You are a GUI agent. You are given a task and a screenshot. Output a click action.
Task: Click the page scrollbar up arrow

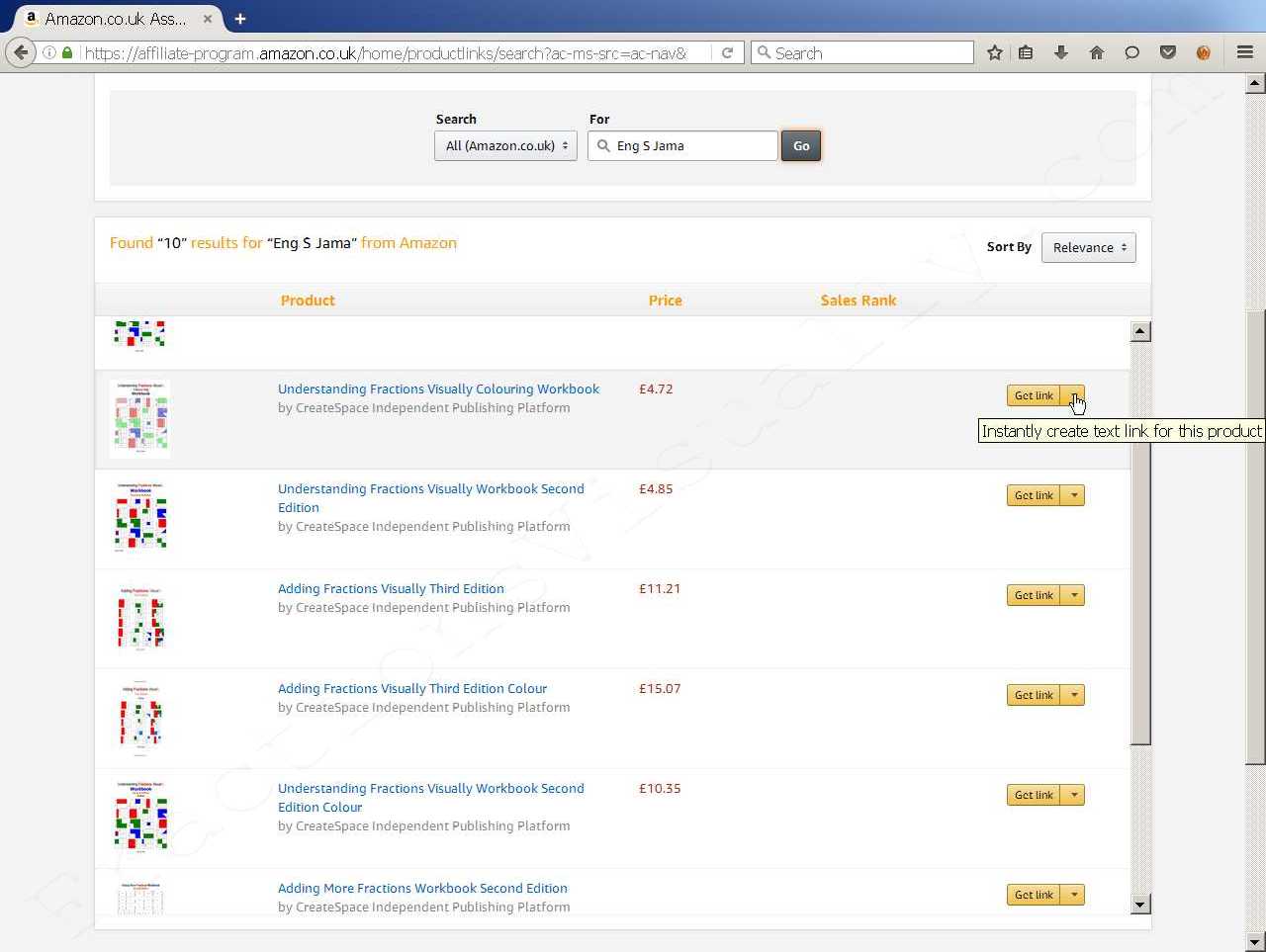pos(1255,83)
